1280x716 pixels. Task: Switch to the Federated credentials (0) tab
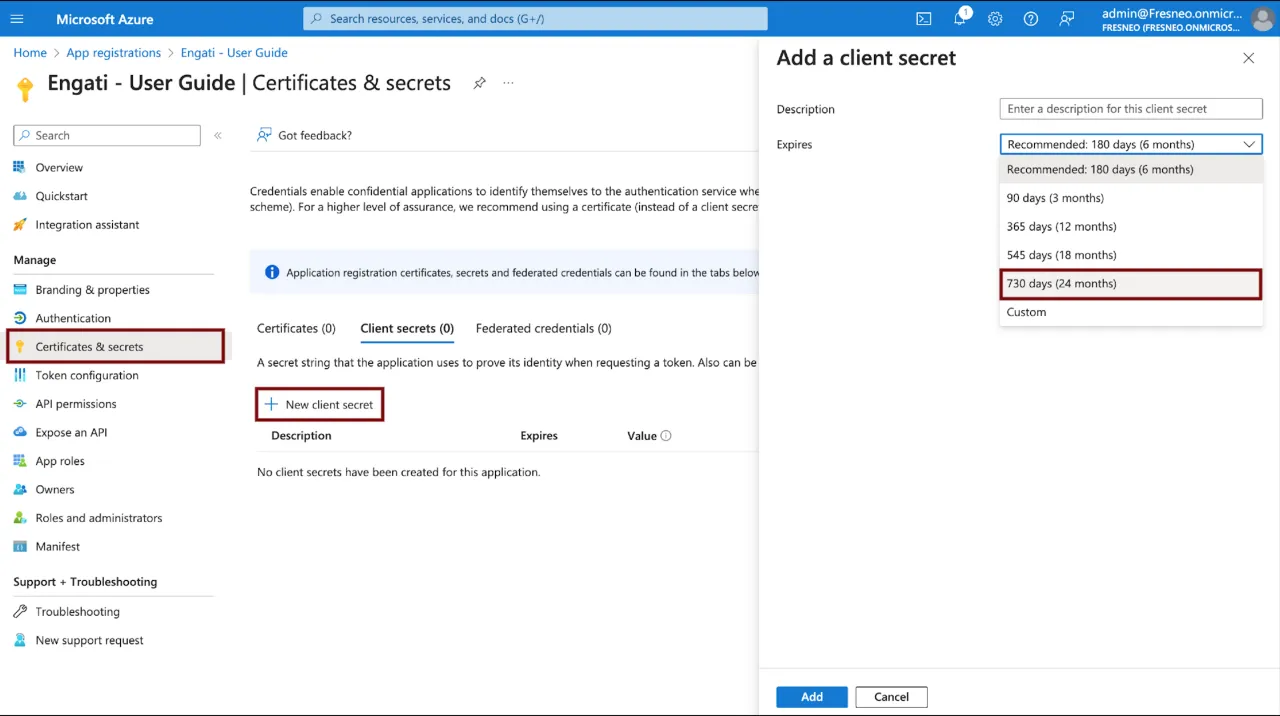(544, 328)
